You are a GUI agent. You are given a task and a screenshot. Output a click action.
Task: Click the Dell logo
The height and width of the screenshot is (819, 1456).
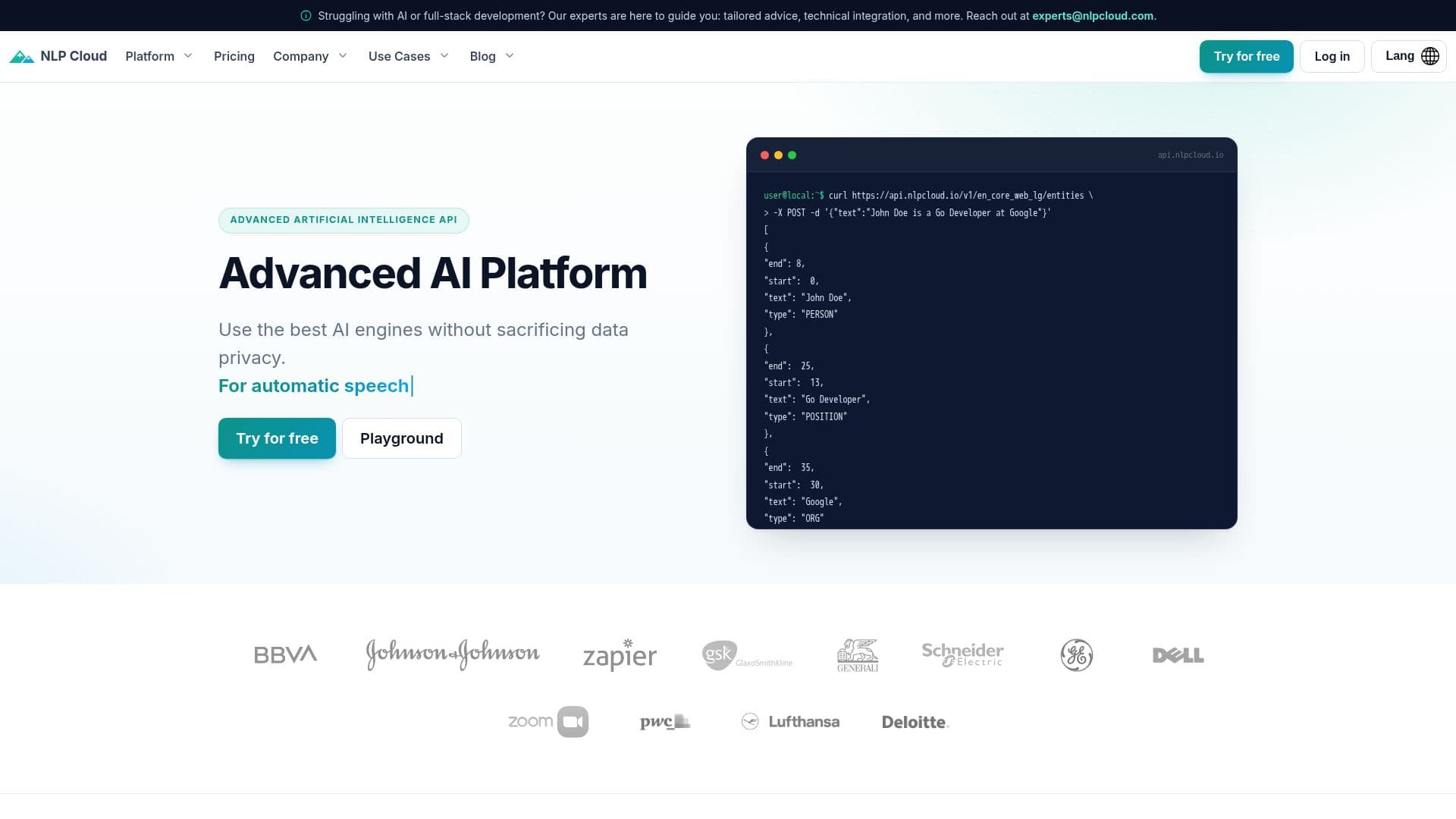(x=1178, y=655)
